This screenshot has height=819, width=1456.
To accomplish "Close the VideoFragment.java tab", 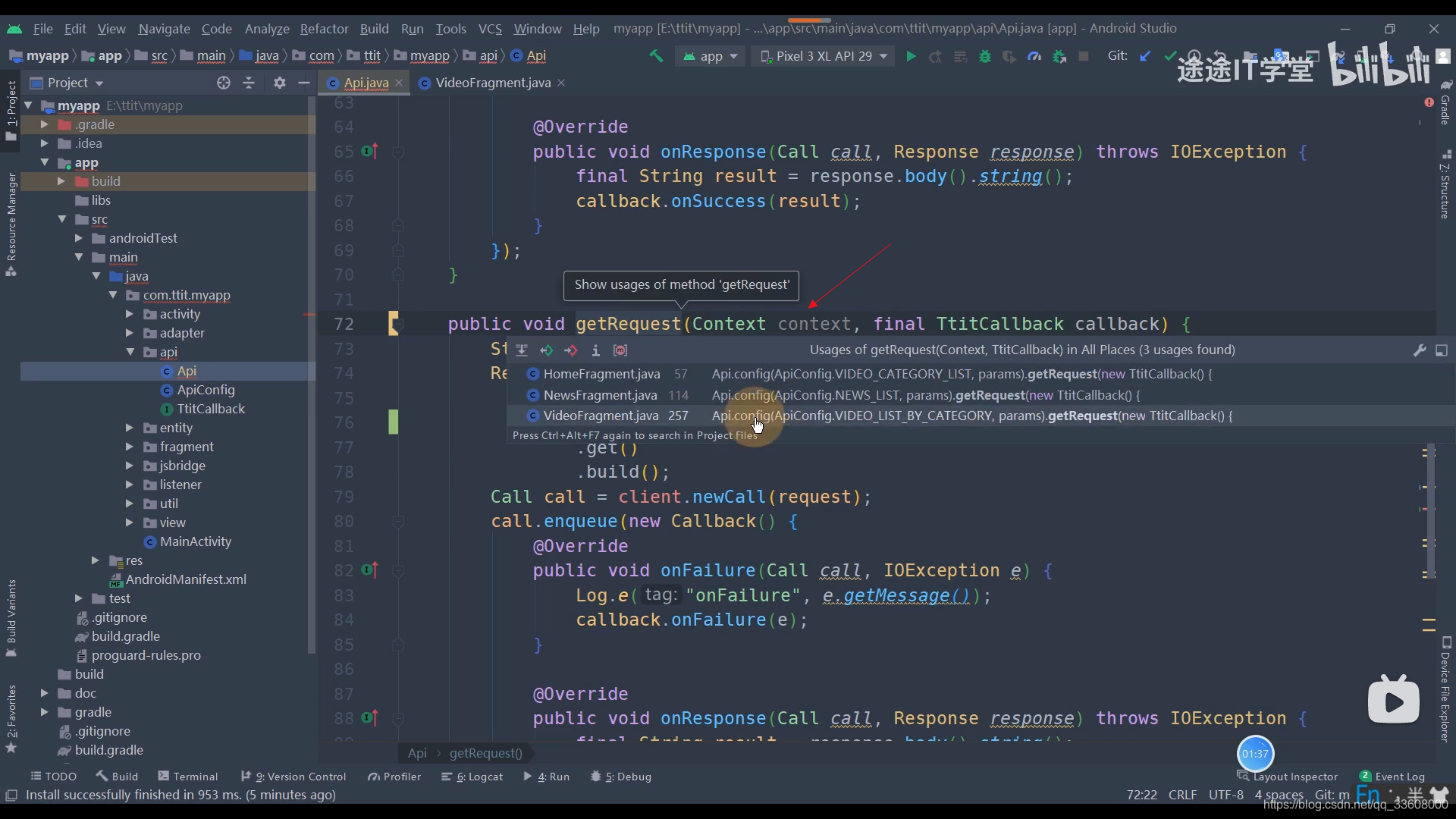I will coord(561,83).
